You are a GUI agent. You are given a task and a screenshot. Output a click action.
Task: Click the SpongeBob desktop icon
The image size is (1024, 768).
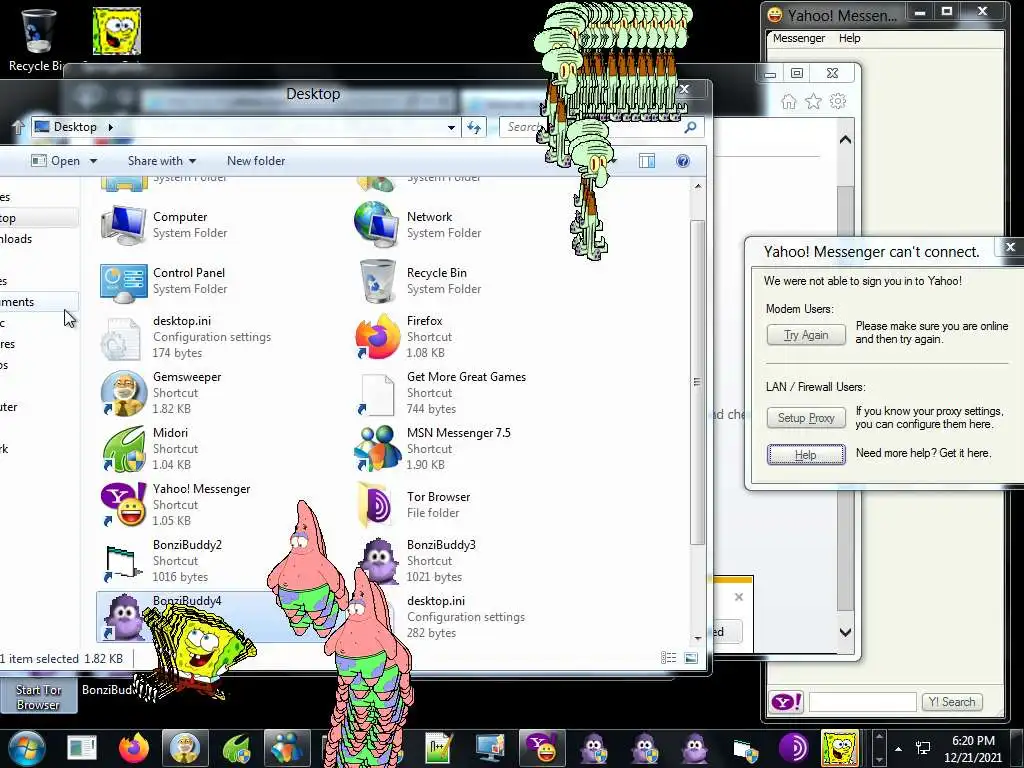(x=117, y=31)
